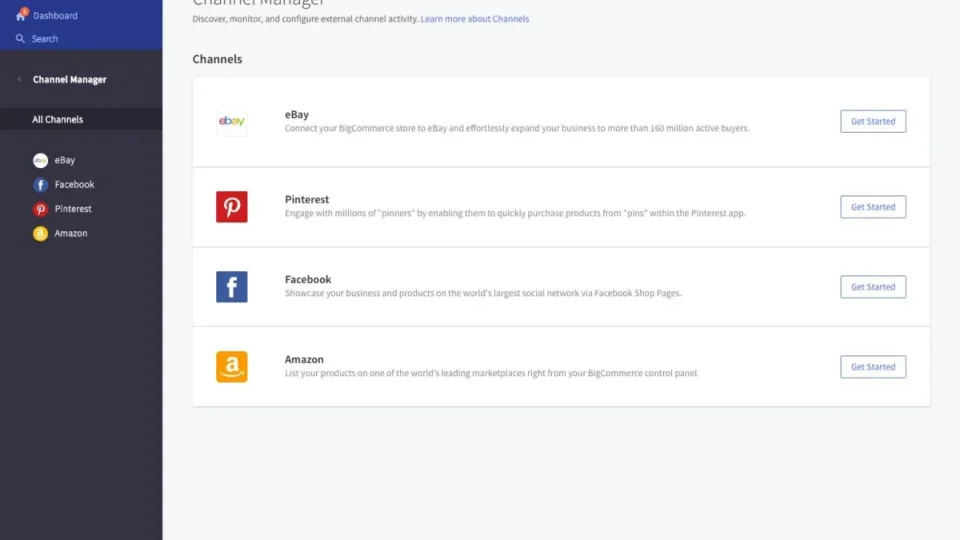960x540 pixels.
Task: Click the eBay icon in sidebar
Action: [x=40, y=160]
